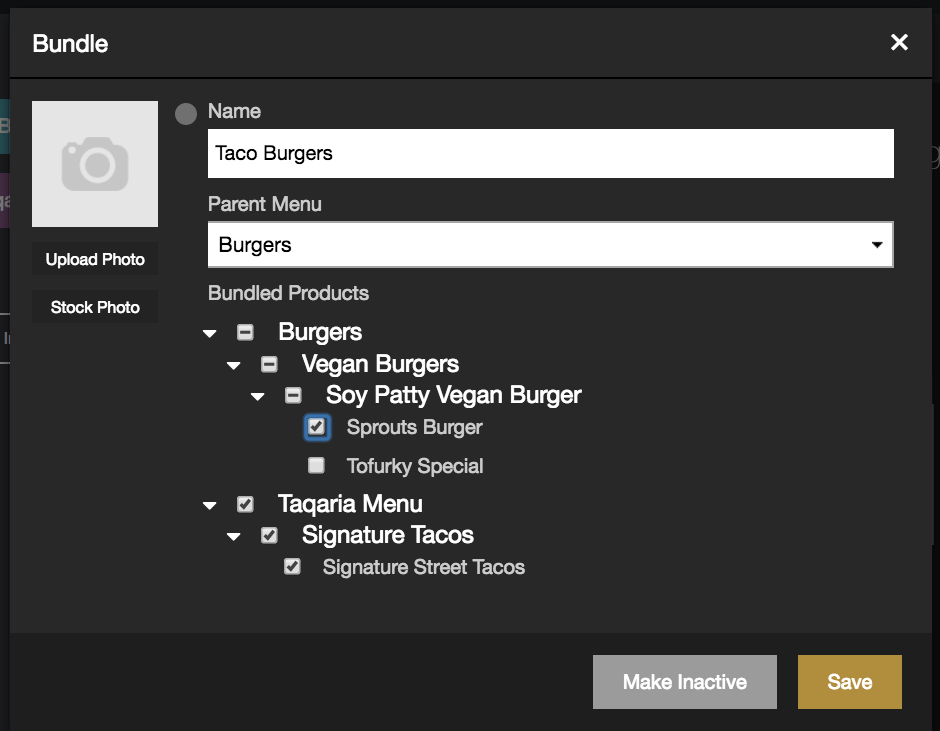The width and height of the screenshot is (940, 731).
Task: Select the Signature Tacos label
Action: (387, 536)
